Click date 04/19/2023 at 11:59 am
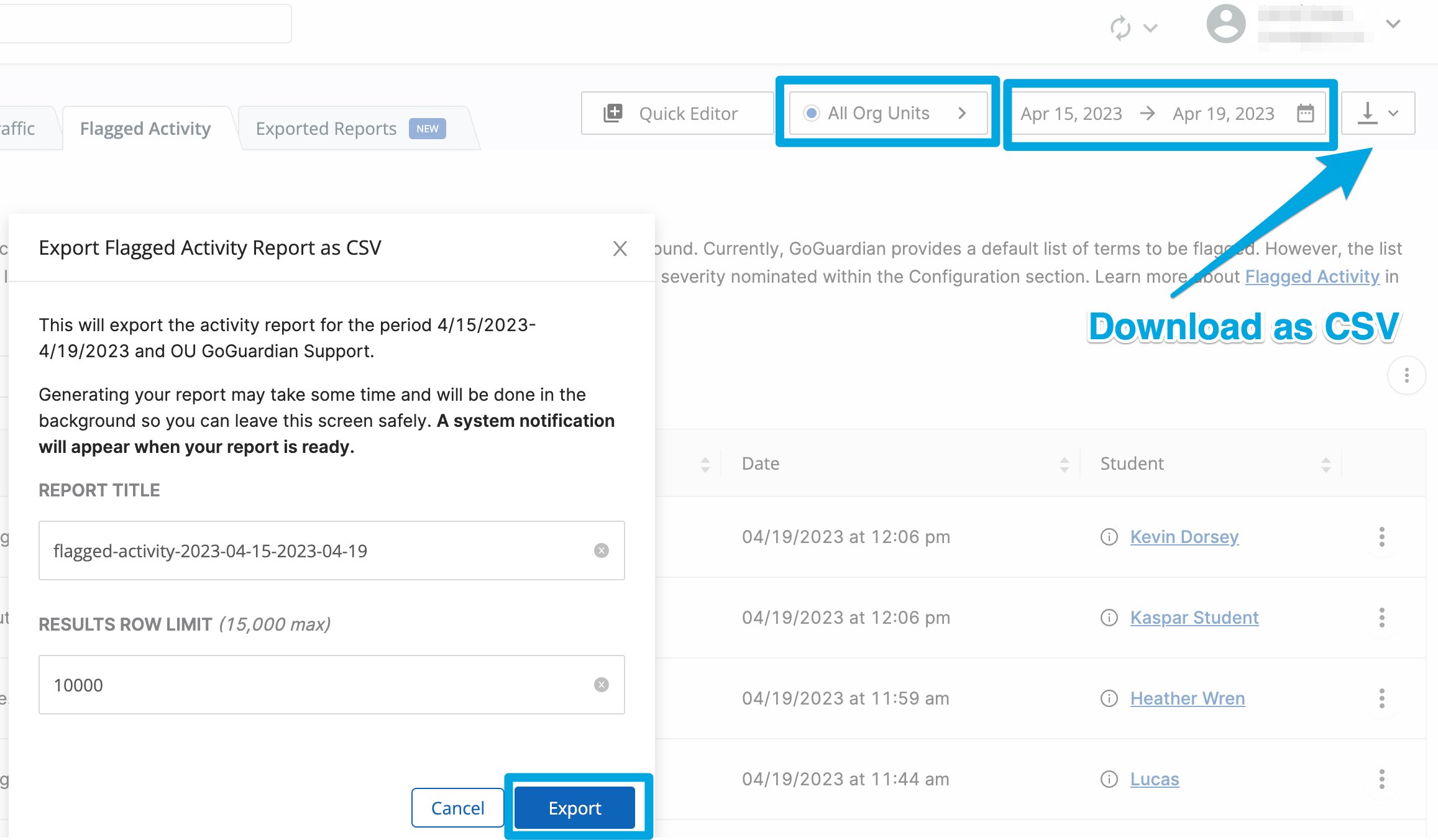 [845, 698]
